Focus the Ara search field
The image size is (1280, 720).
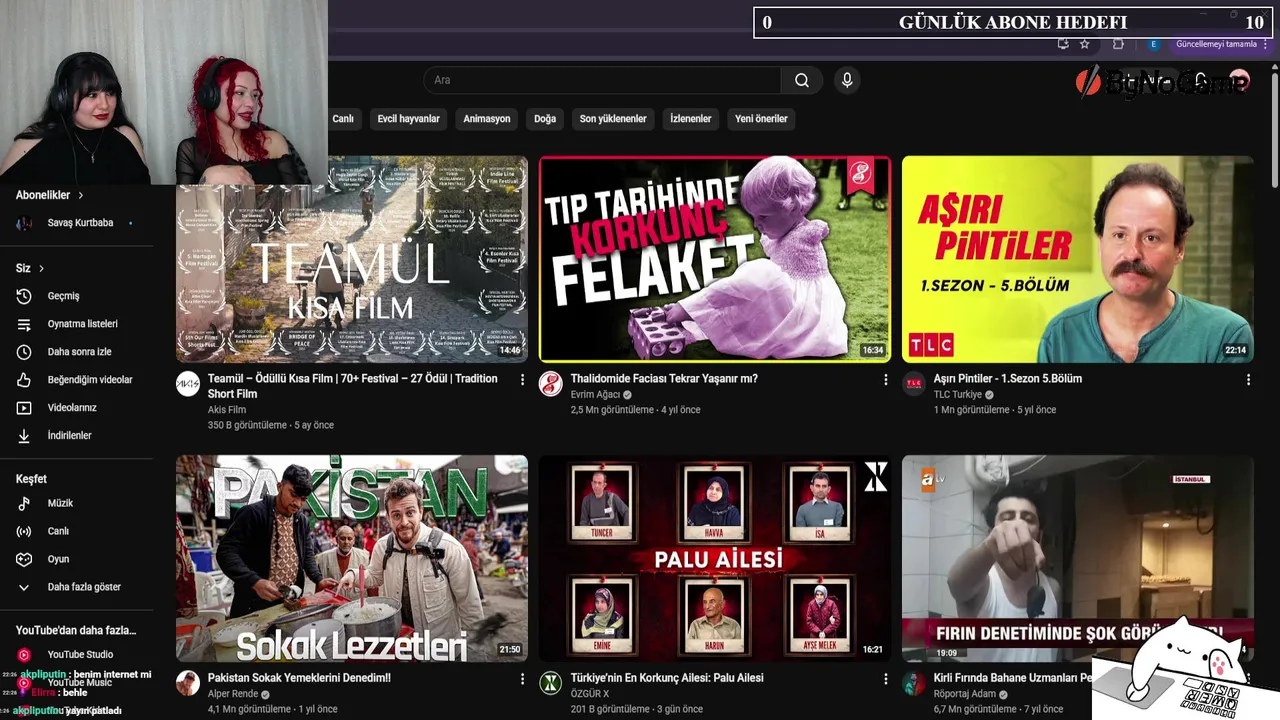pos(603,80)
